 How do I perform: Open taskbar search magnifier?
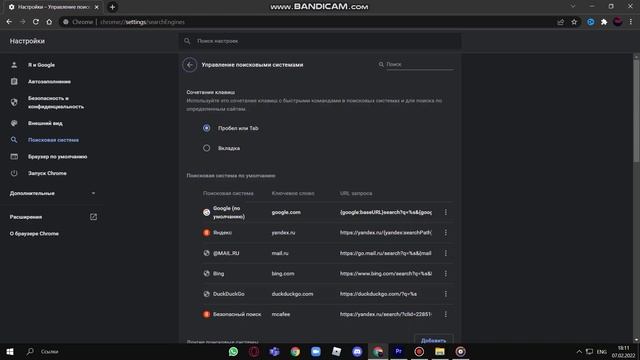point(30,351)
